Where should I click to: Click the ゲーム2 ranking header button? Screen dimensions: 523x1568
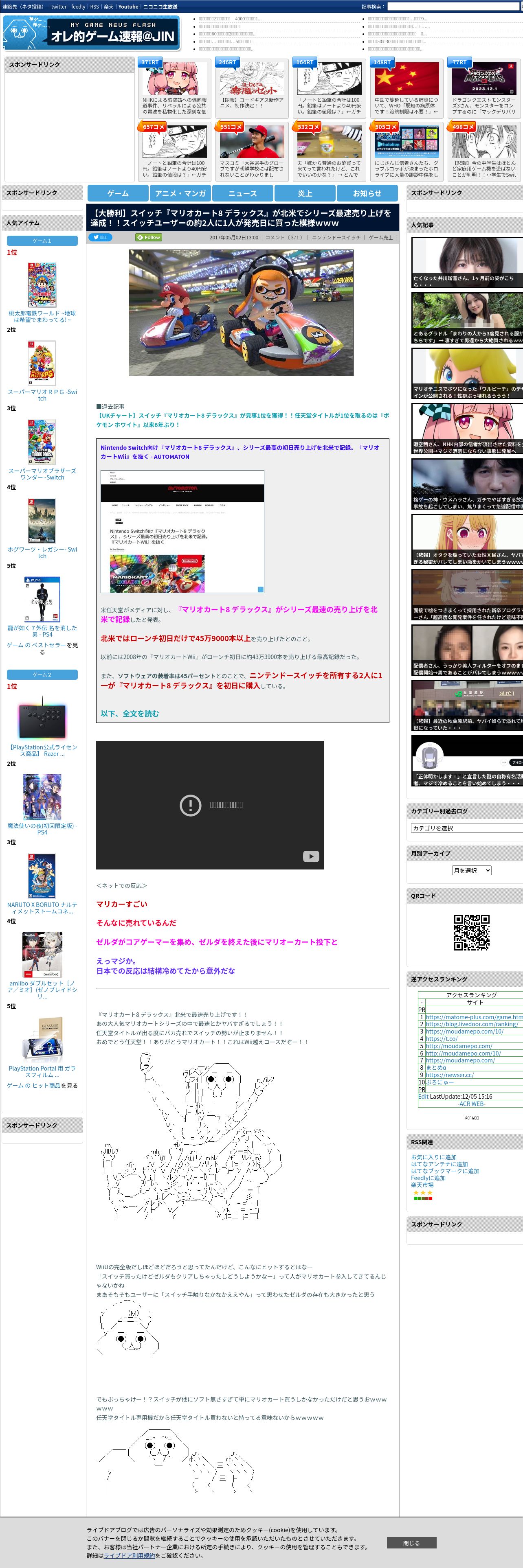click(42, 675)
